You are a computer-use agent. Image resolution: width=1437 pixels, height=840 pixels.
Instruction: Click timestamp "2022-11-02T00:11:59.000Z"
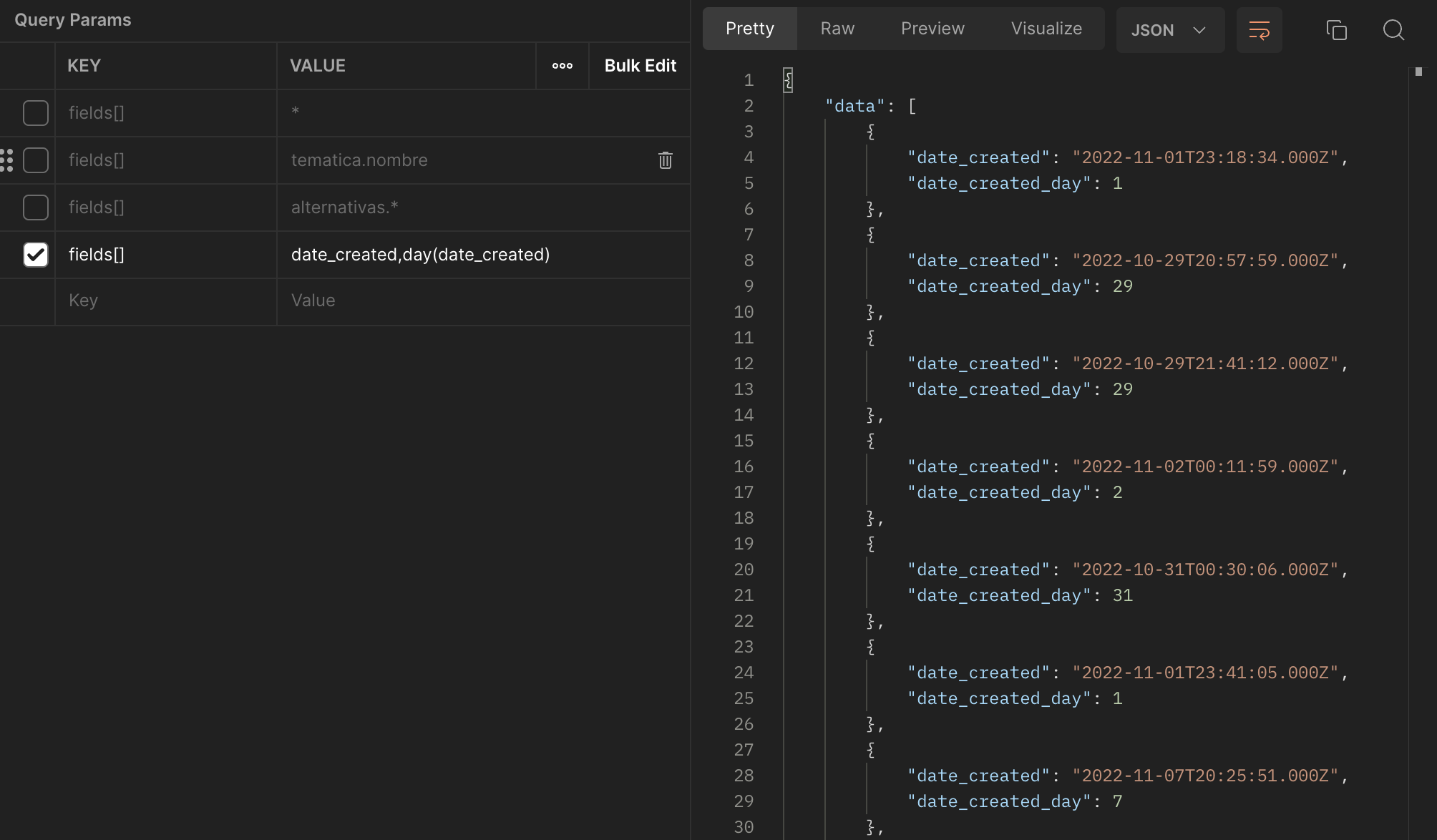(1205, 467)
